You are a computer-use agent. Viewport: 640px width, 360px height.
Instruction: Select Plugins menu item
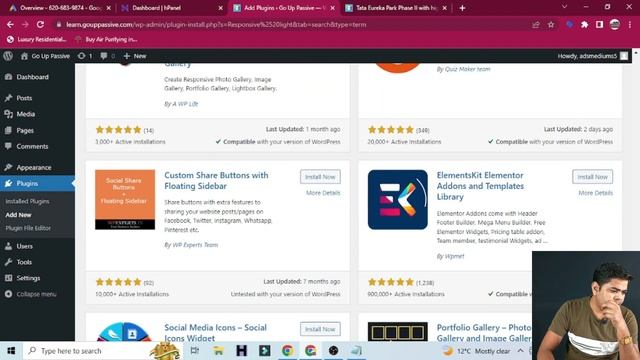(37, 183)
